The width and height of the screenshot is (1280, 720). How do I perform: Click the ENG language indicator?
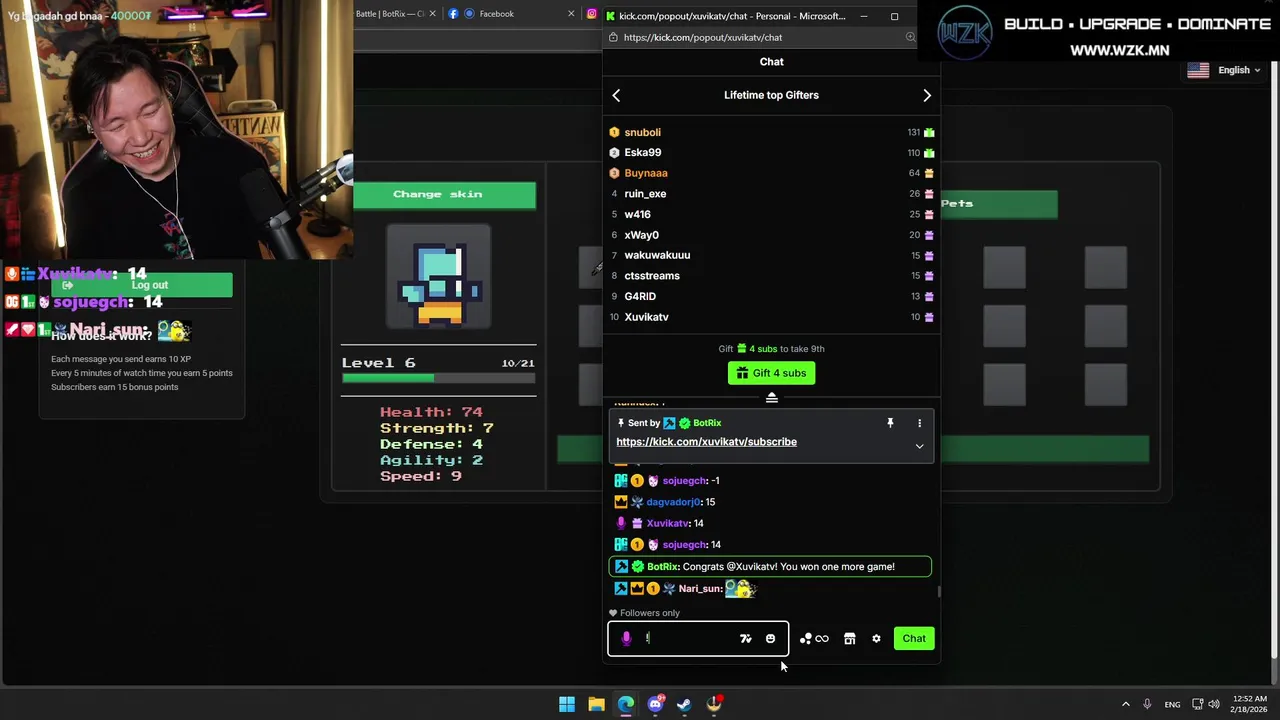click(x=1172, y=705)
